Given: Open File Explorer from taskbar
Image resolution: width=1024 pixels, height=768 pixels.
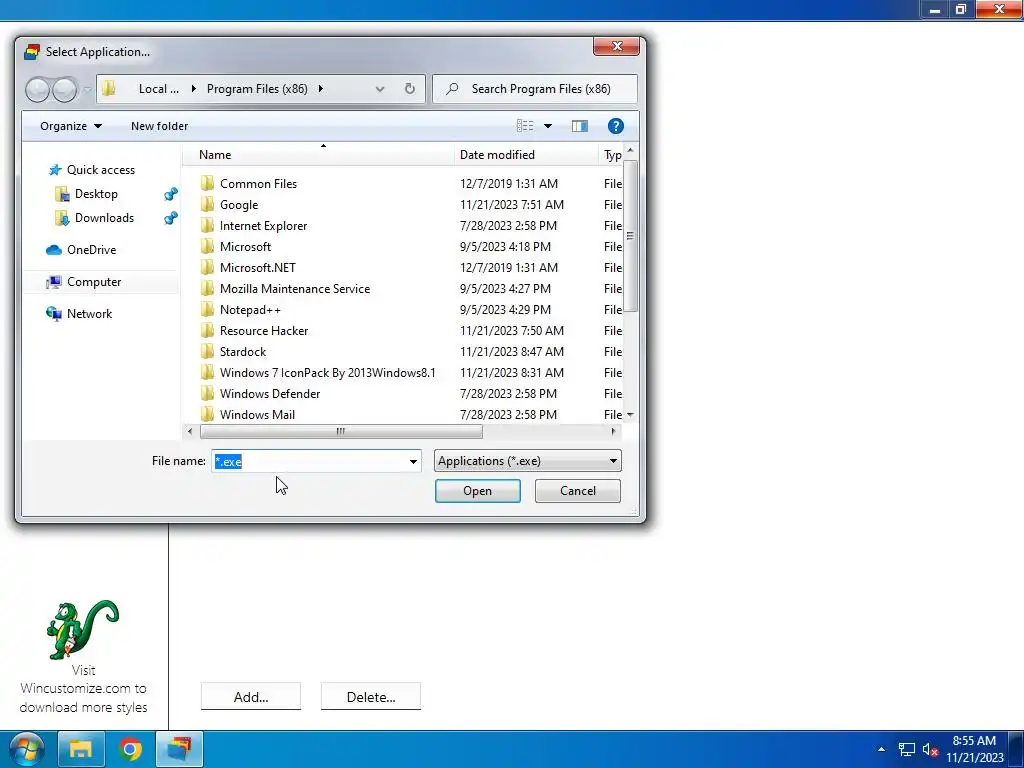Looking at the screenshot, I should pyautogui.click(x=81, y=749).
